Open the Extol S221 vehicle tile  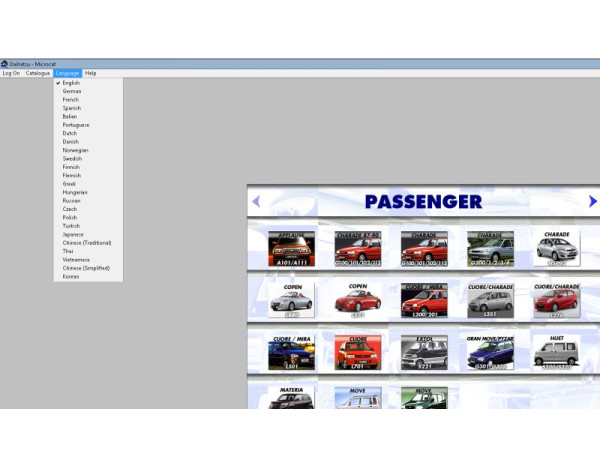[423, 353]
